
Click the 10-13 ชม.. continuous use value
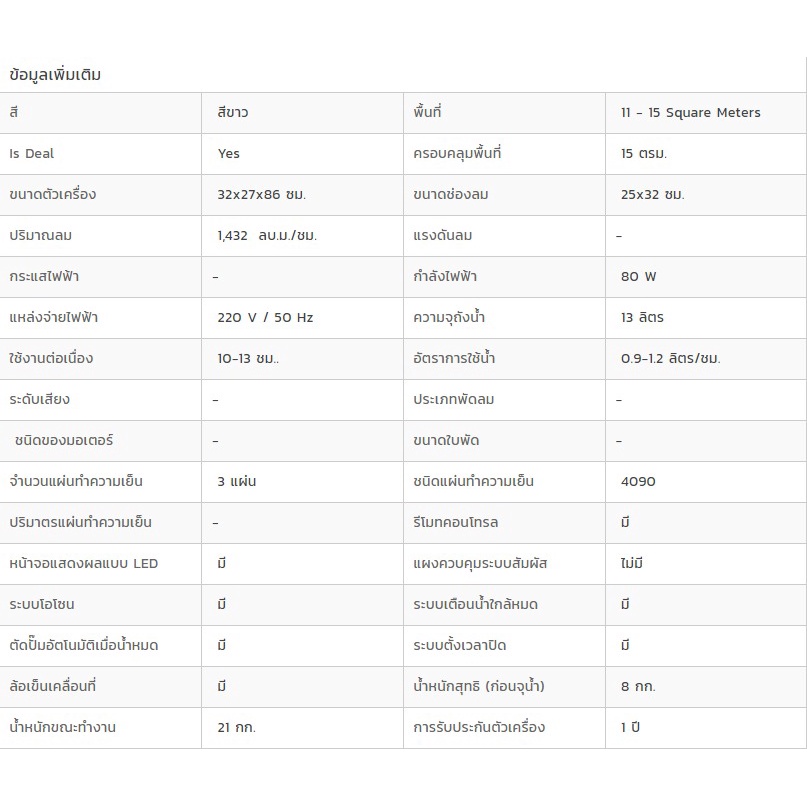[x=248, y=359]
